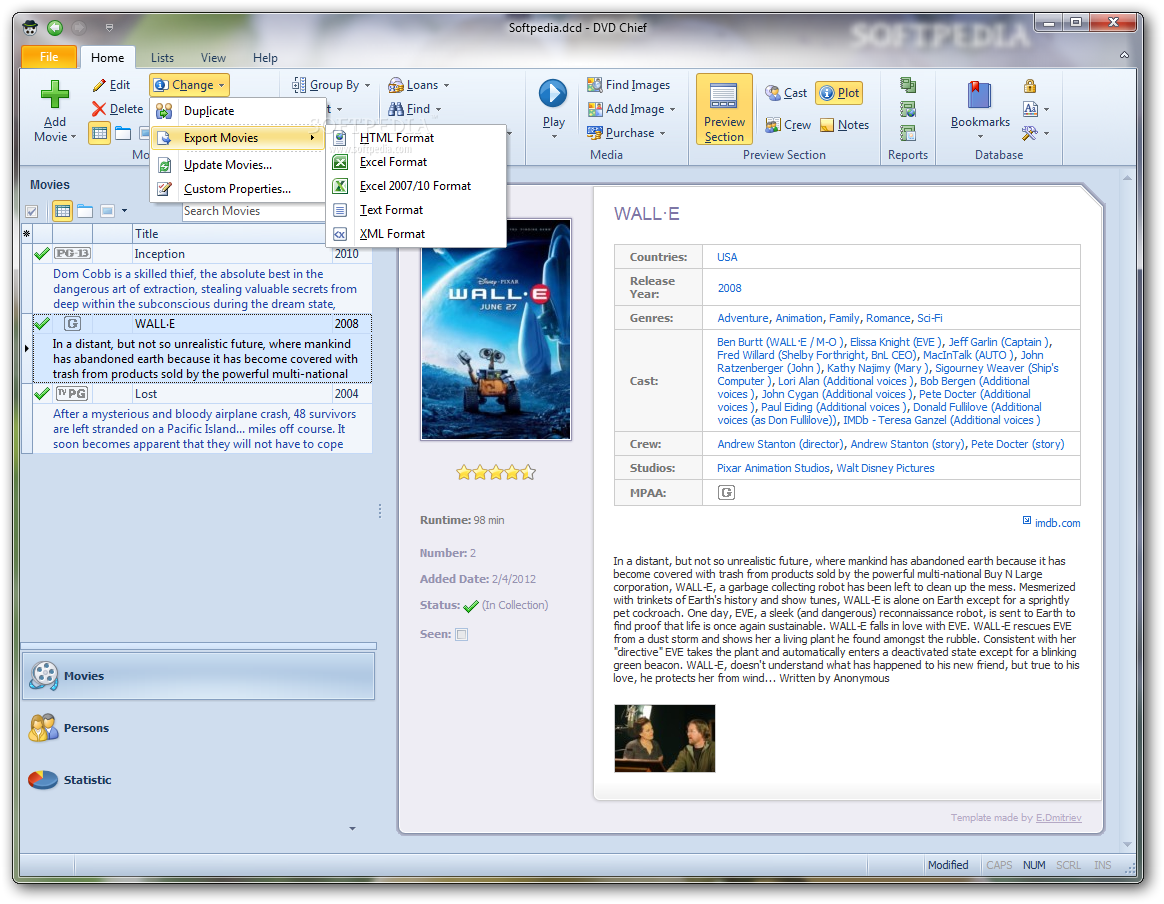Choose Update Movies... from the Change menu
1164x904 pixels.
[x=238, y=165]
